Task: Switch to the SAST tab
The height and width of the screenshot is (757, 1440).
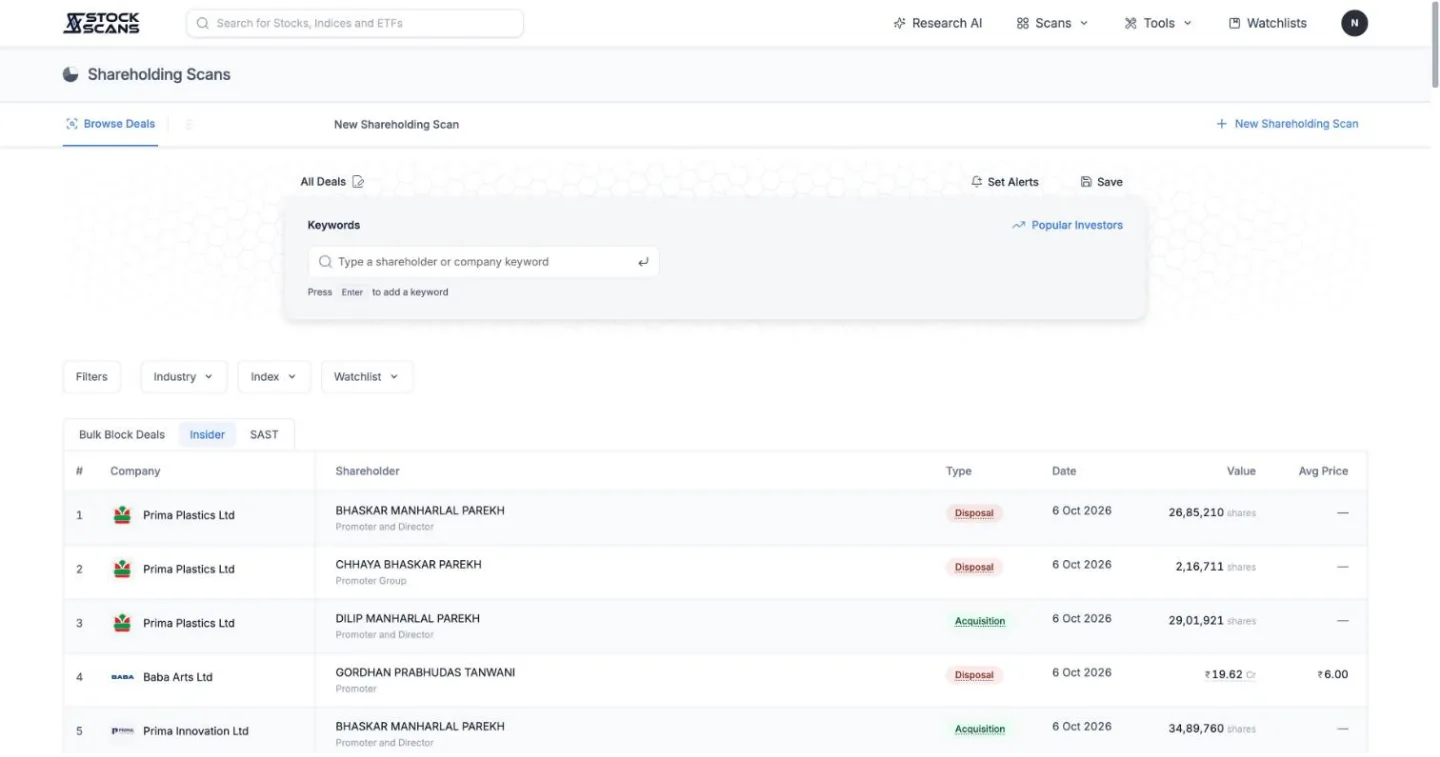Action: click(x=264, y=435)
